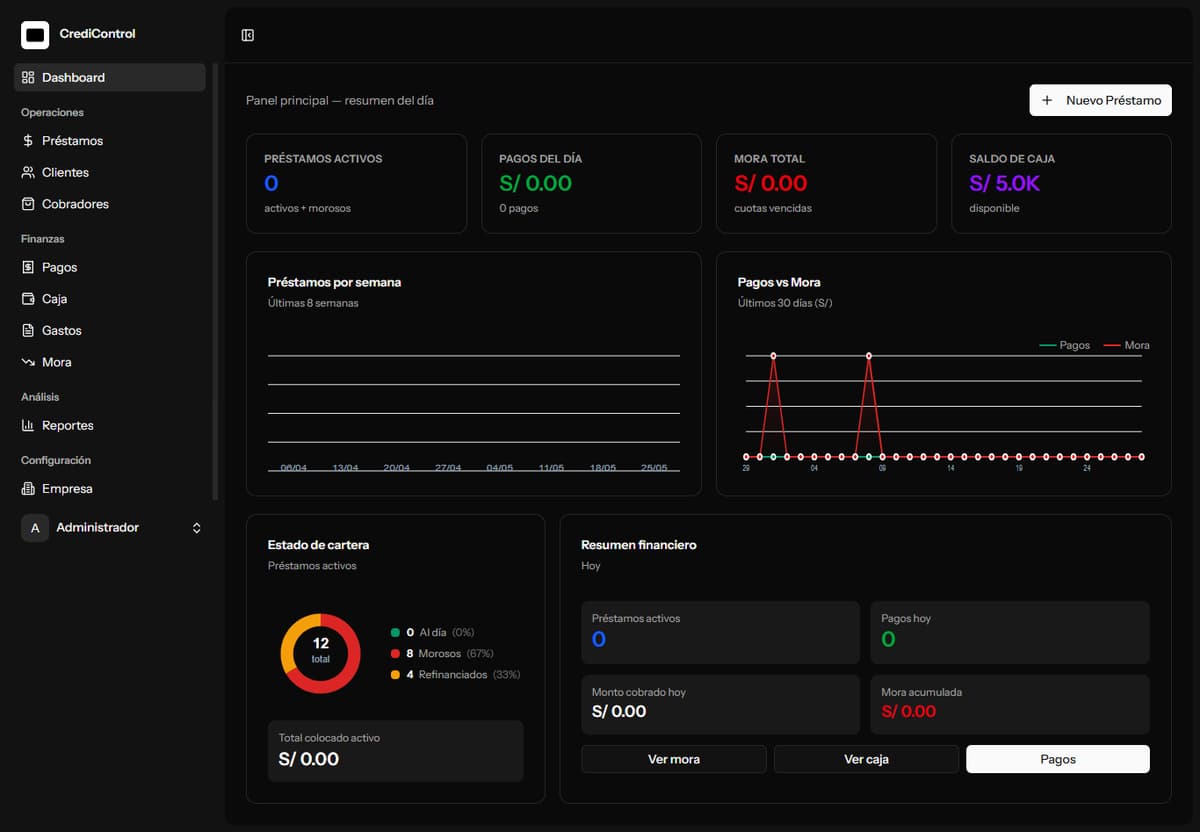Toggle the sidebar collapse icon
The height and width of the screenshot is (832, 1200).
(248, 35)
